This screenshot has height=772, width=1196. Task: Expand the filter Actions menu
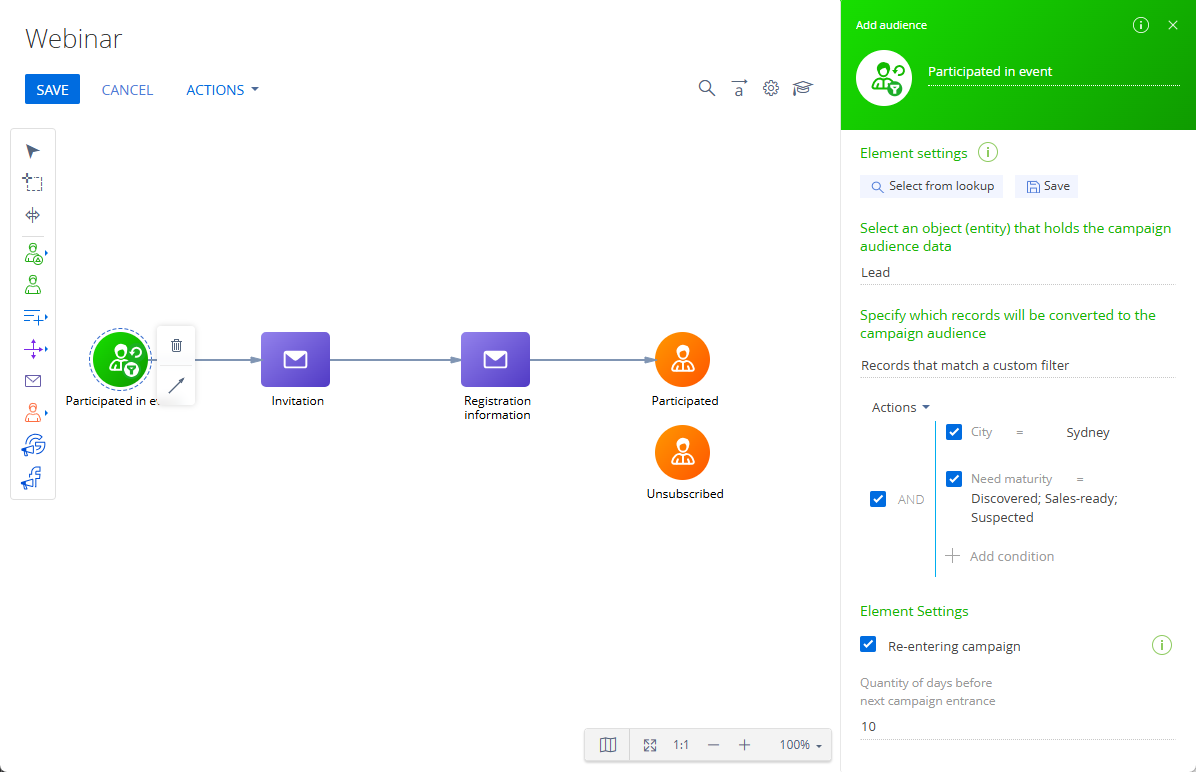point(901,407)
